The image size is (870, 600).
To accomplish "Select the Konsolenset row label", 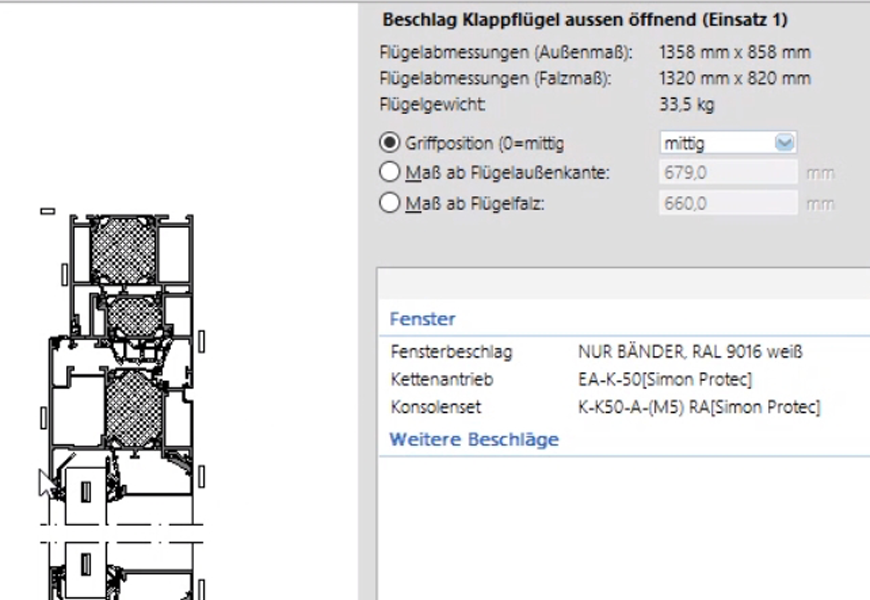I will coord(435,407).
